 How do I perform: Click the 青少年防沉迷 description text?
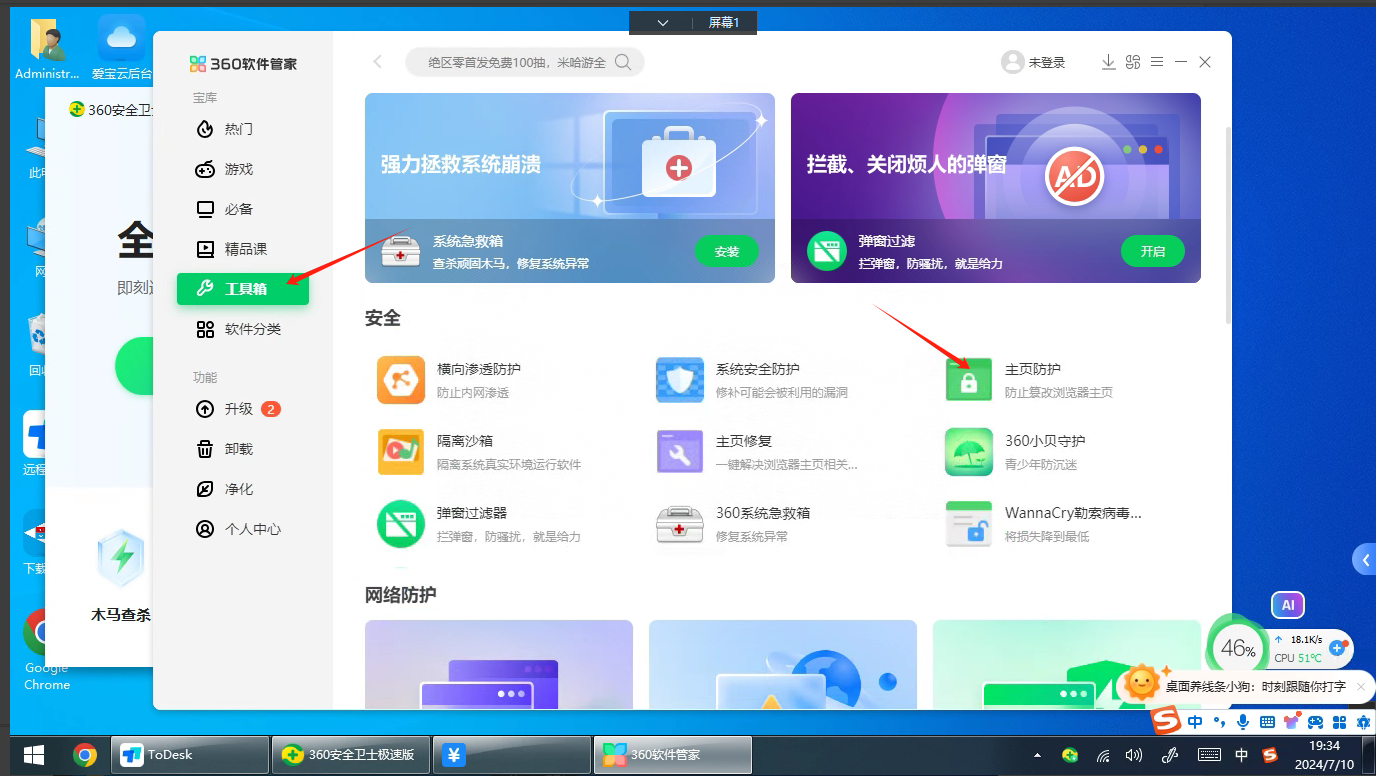(x=1041, y=465)
